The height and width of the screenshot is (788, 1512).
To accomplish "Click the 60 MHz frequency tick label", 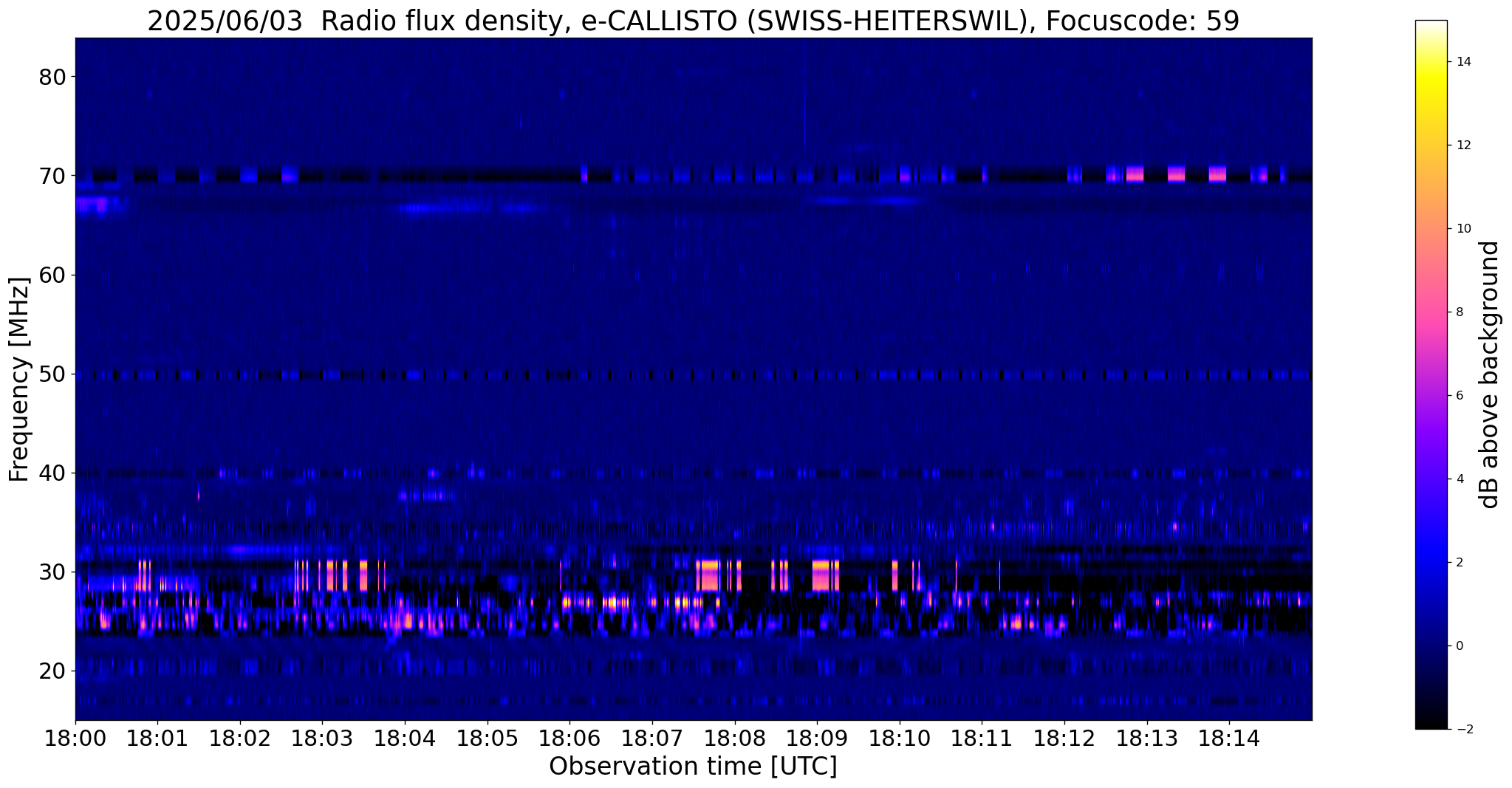I will [52, 275].
